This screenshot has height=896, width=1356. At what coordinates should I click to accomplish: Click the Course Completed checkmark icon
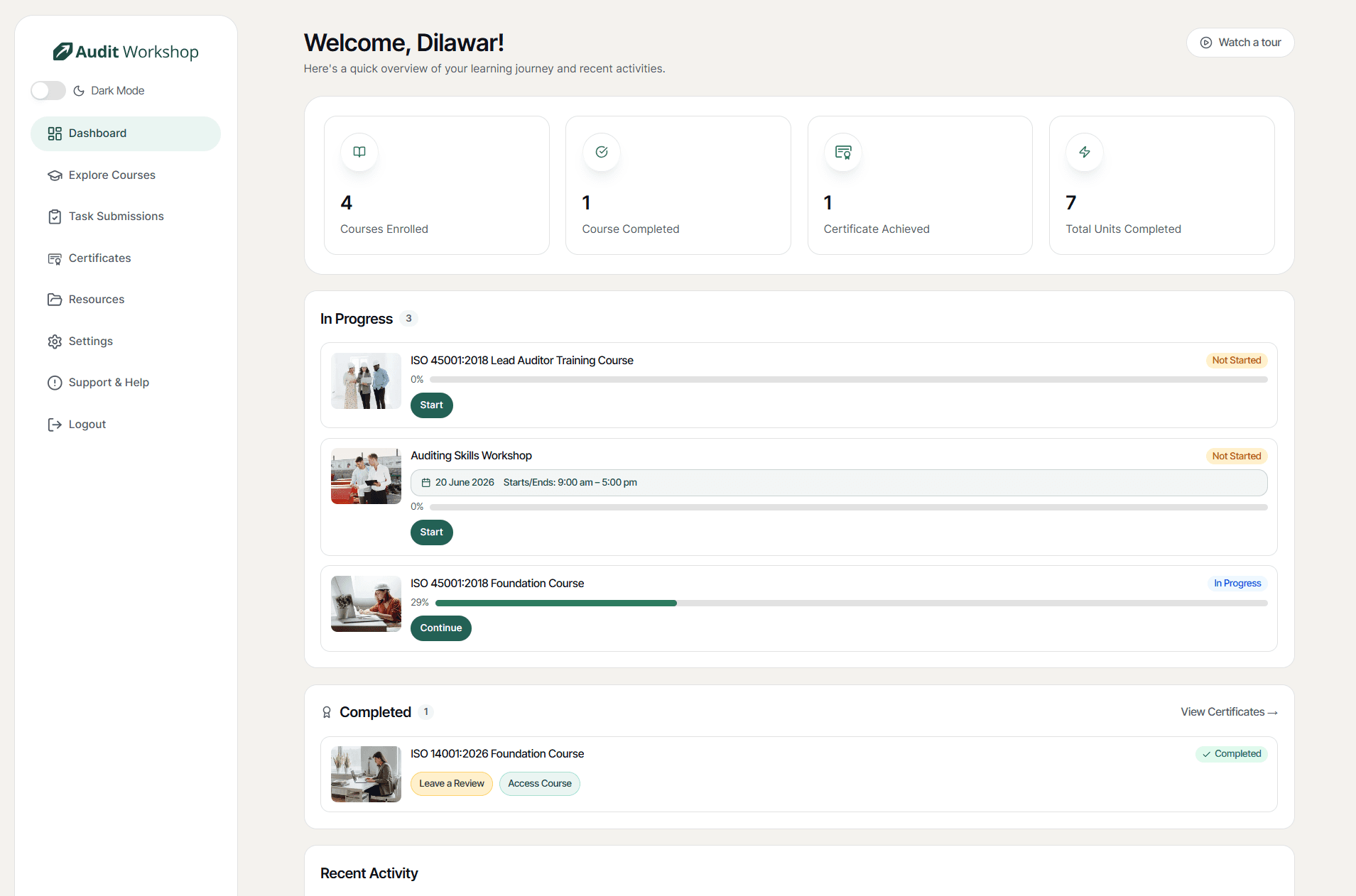(602, 152)
